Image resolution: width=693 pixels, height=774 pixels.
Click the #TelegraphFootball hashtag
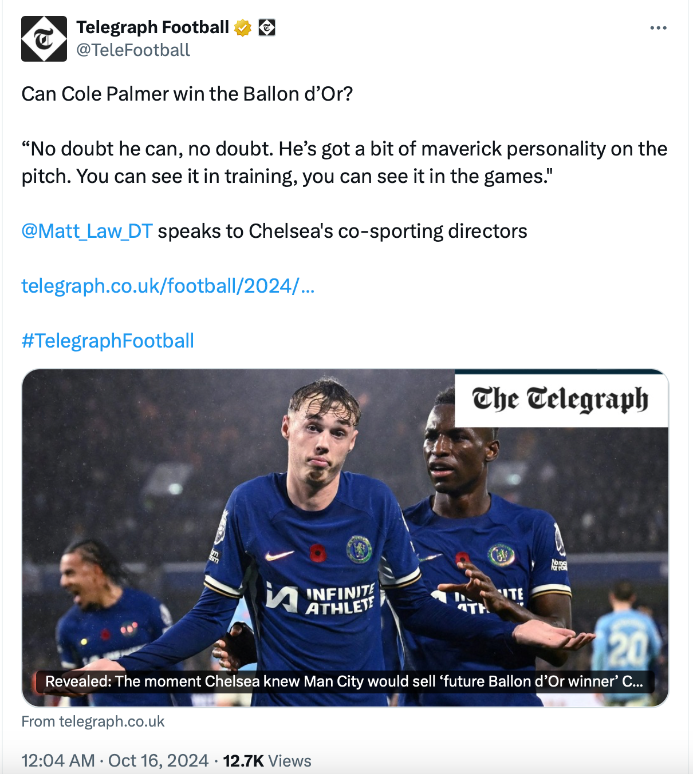108,341
